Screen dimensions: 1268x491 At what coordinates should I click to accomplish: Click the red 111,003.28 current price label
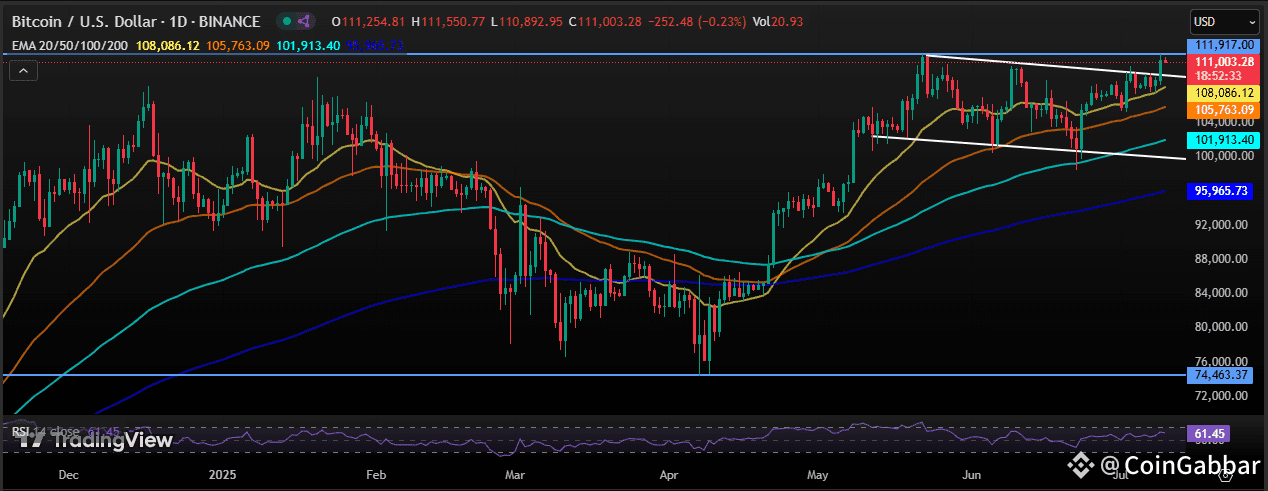click(1222, 61)
